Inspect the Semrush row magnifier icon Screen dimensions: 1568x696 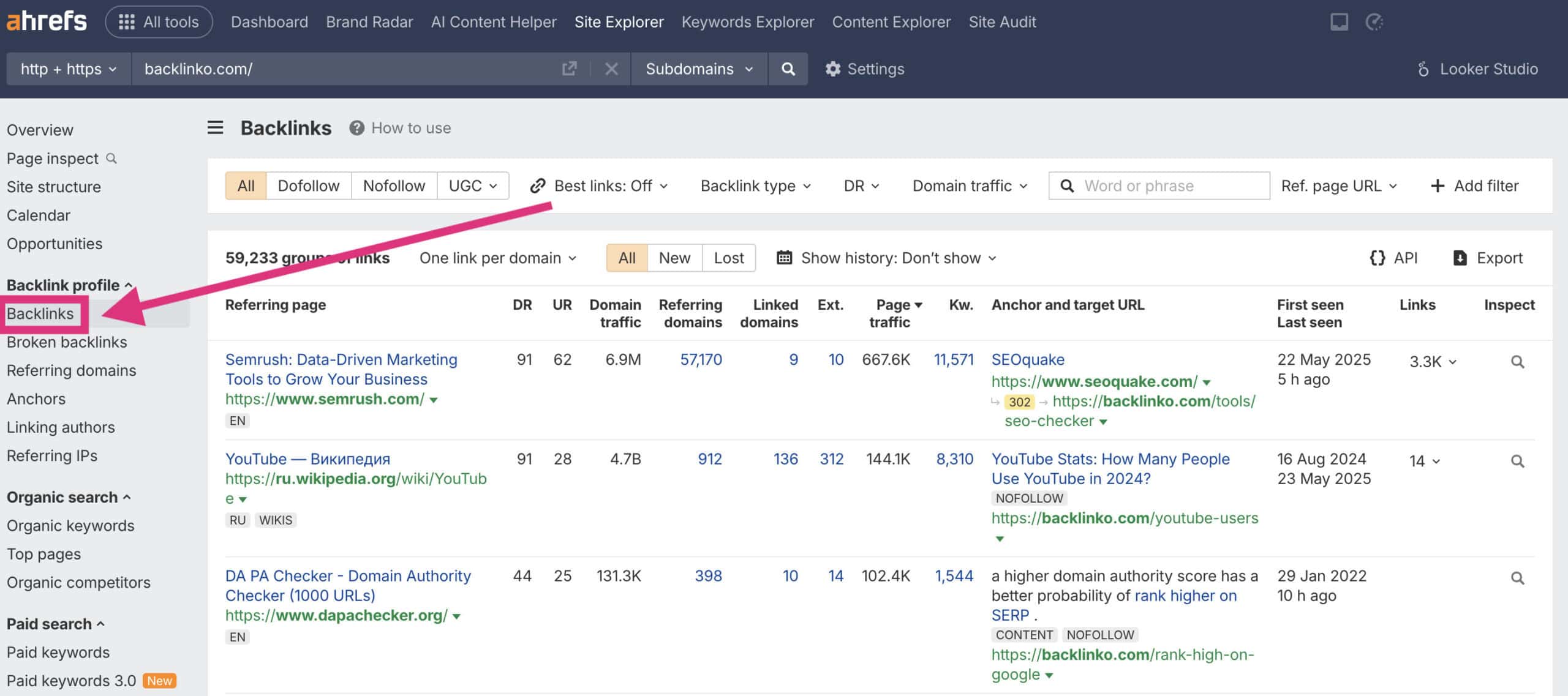click(x=1517, y=361)
